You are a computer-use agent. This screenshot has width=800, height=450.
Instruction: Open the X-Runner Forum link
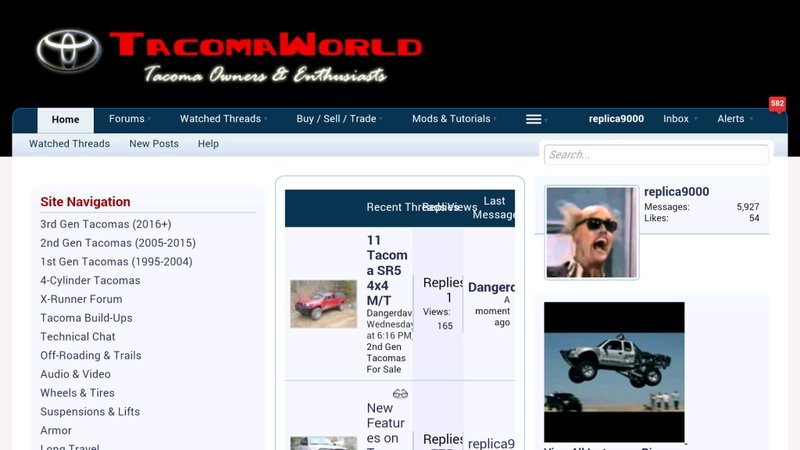[81, 299]
